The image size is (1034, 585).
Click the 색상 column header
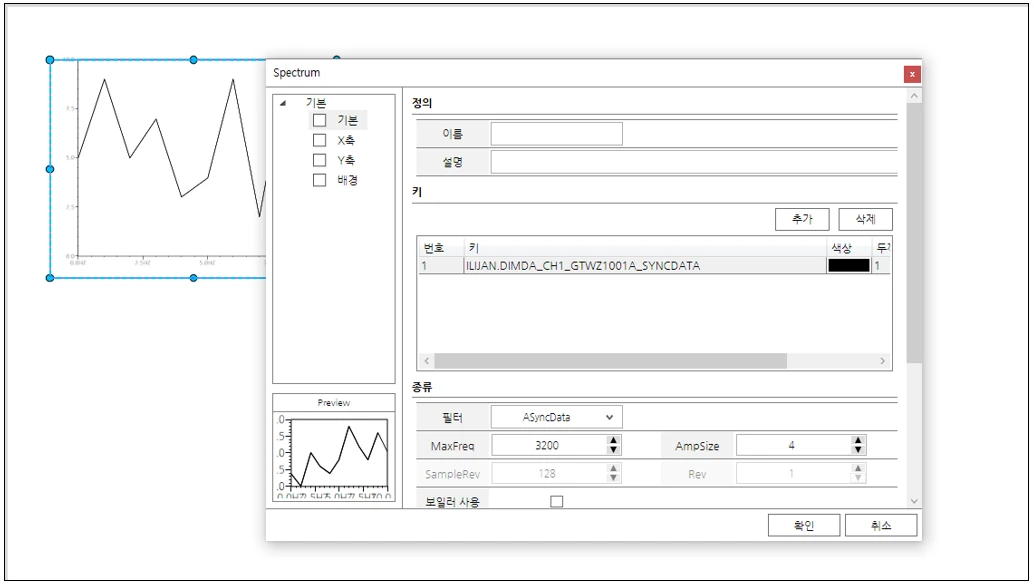click(849, 248)
